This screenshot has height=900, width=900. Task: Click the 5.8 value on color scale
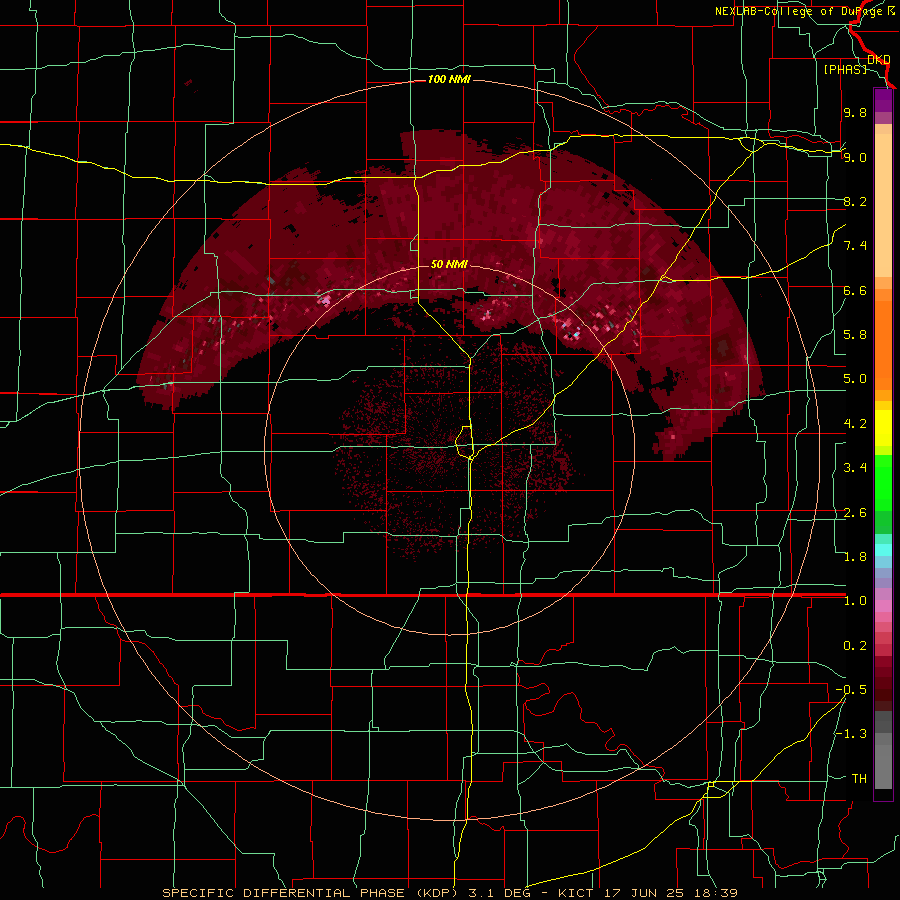855,335
